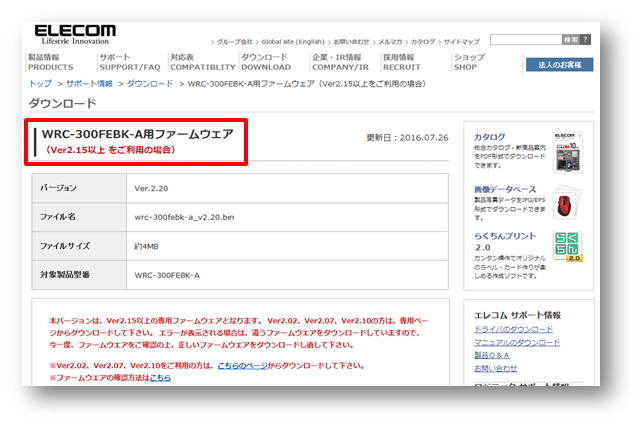Open the マニュアルのダウンロード link
This screenshot has width=642, height=428.
tap(517, 342)
